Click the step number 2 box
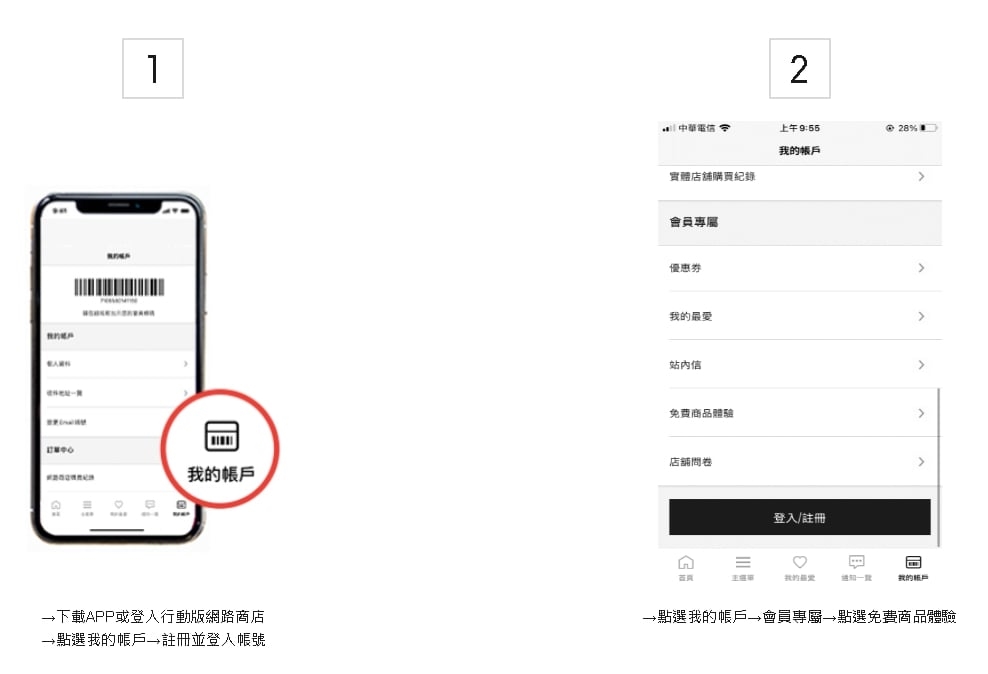This screenshot has height=674, width=988. pyautogui.click(x=800, y=69)
